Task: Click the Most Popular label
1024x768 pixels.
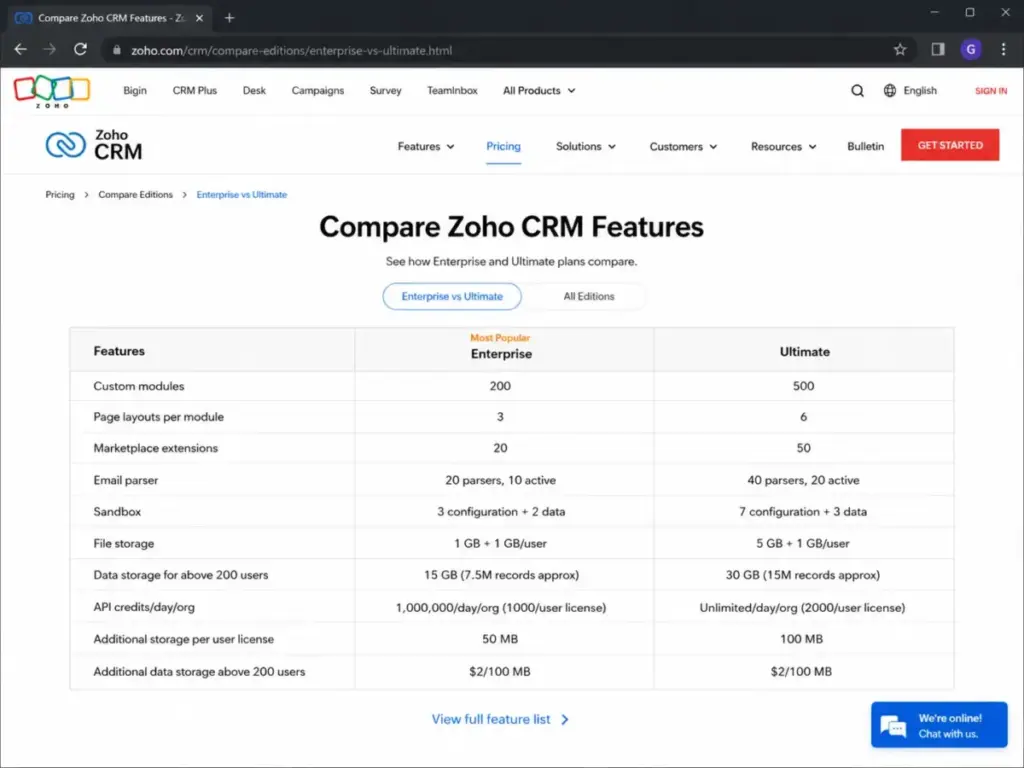Action: (x=500, y=338)
